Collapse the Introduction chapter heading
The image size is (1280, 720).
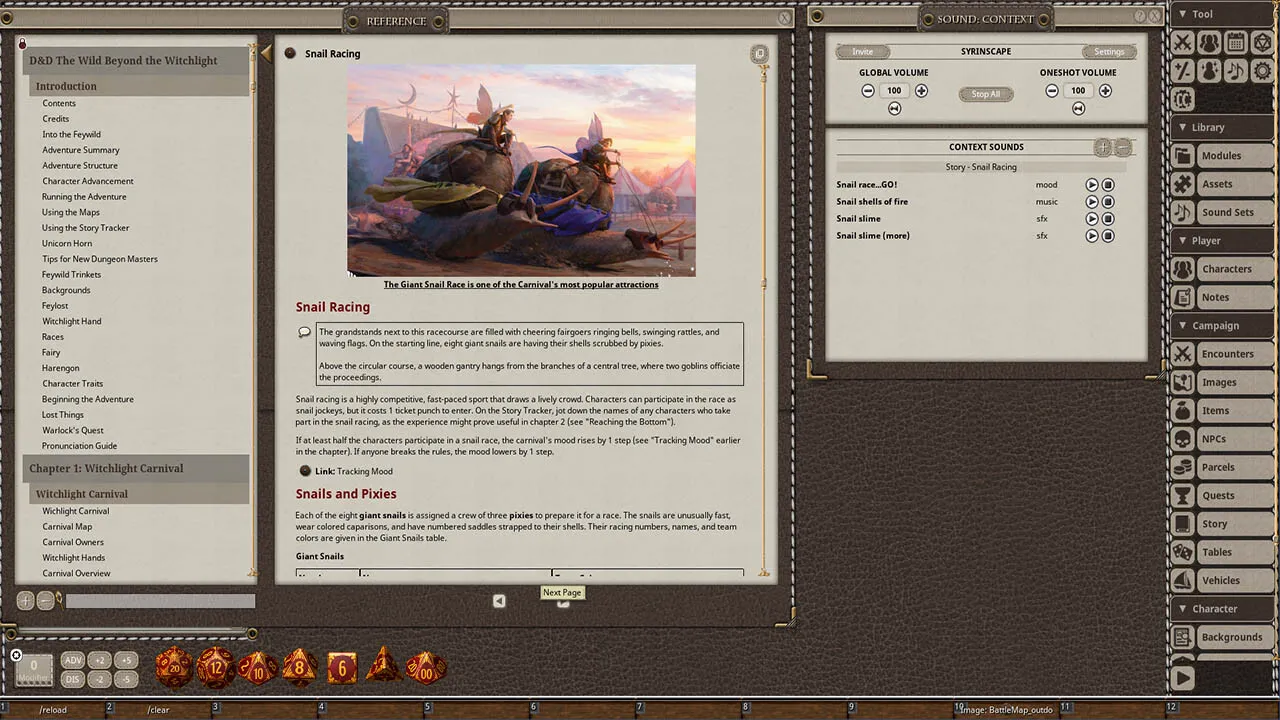(139, 86)
